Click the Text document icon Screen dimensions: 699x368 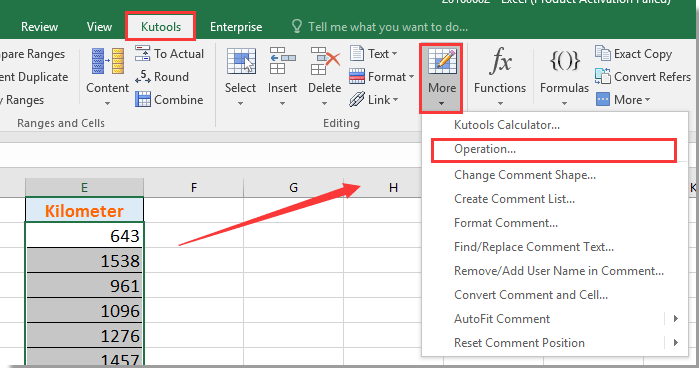357,53
